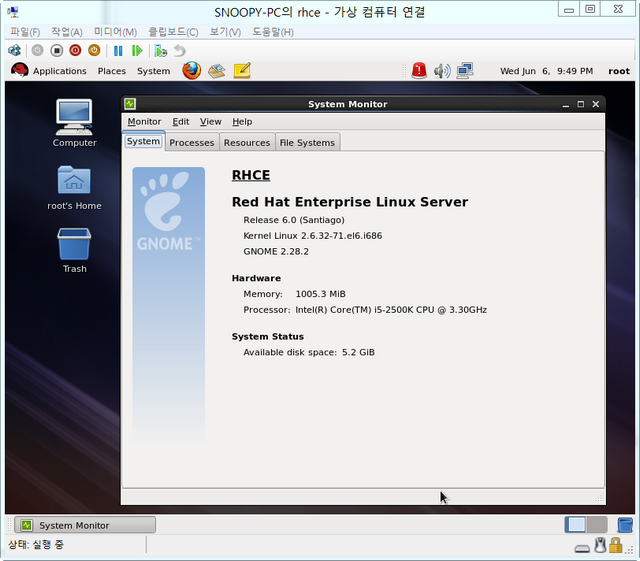Click the Release 6.0 (Santiago) text
Screen dimensions: 640x561
(294, 220)
